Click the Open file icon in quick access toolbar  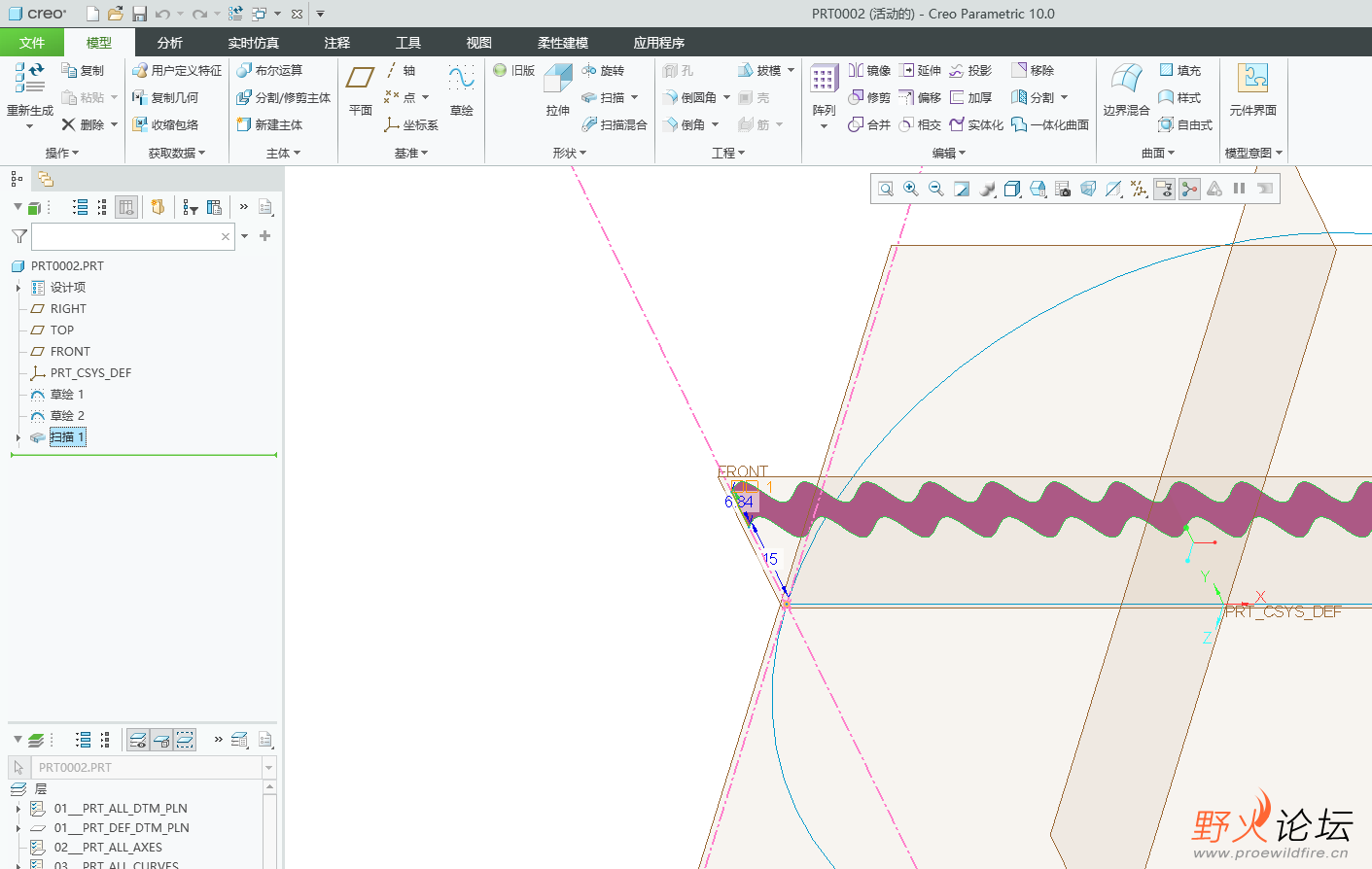tap(116, 14)
